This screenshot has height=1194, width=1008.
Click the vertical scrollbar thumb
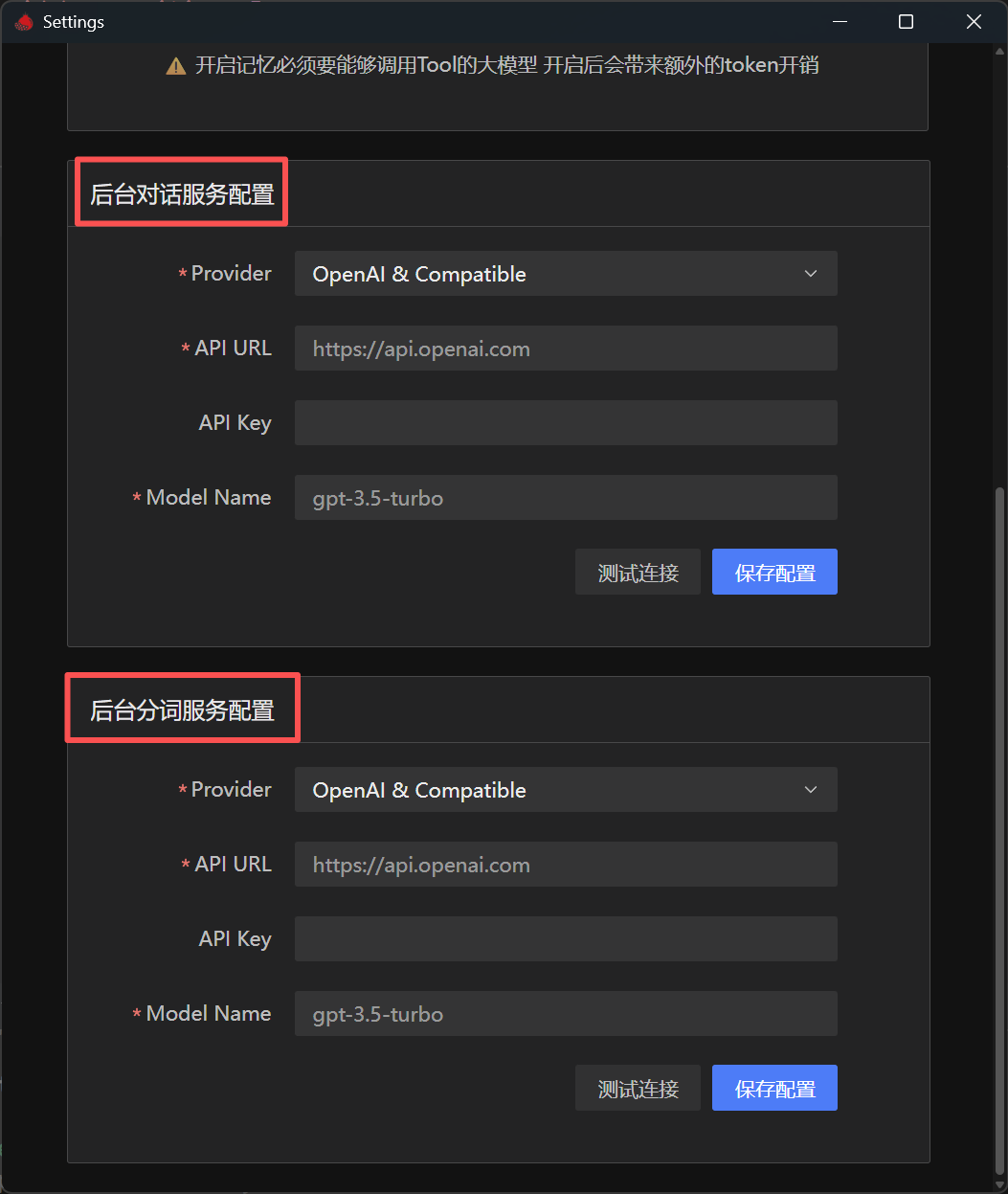coord(1000,823)
